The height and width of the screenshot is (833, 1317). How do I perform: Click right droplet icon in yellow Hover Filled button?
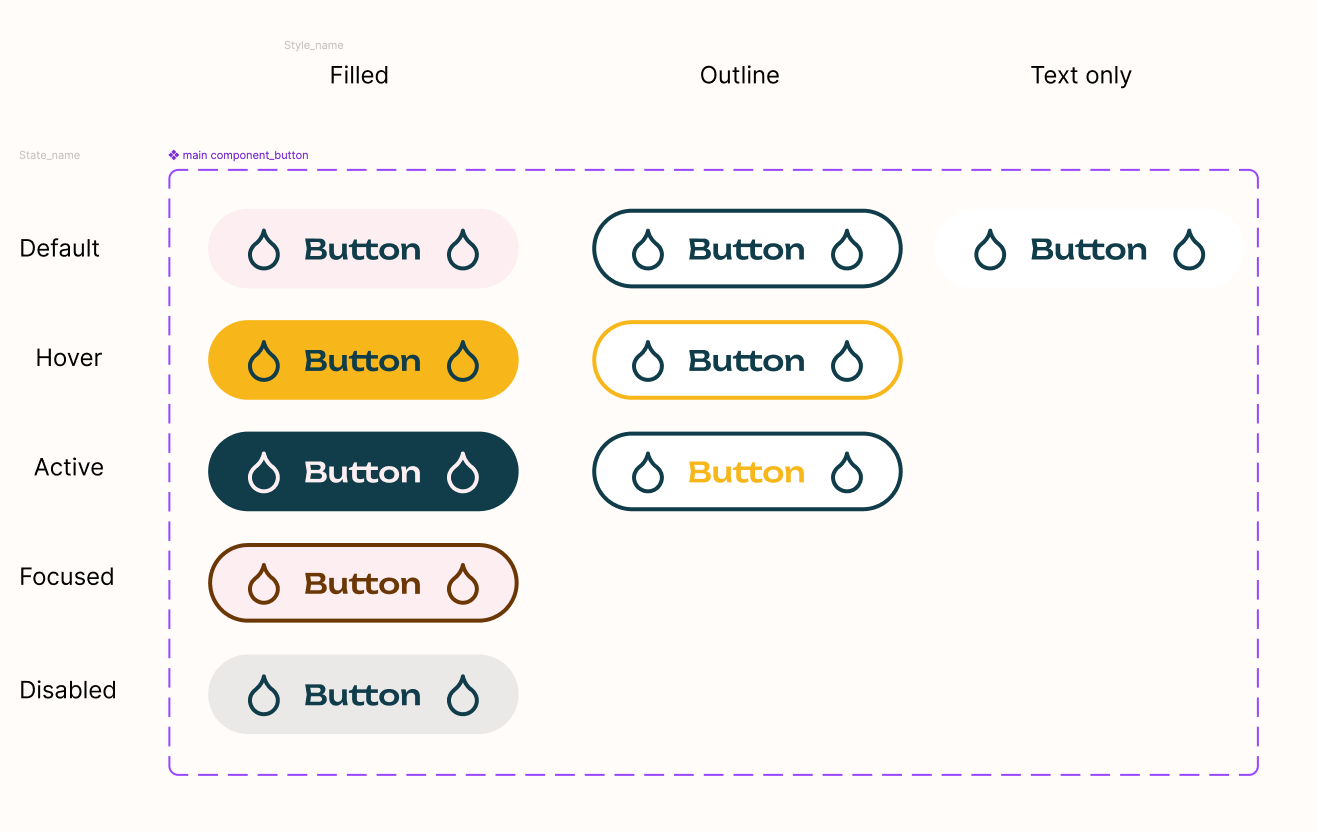coord(462,361)
